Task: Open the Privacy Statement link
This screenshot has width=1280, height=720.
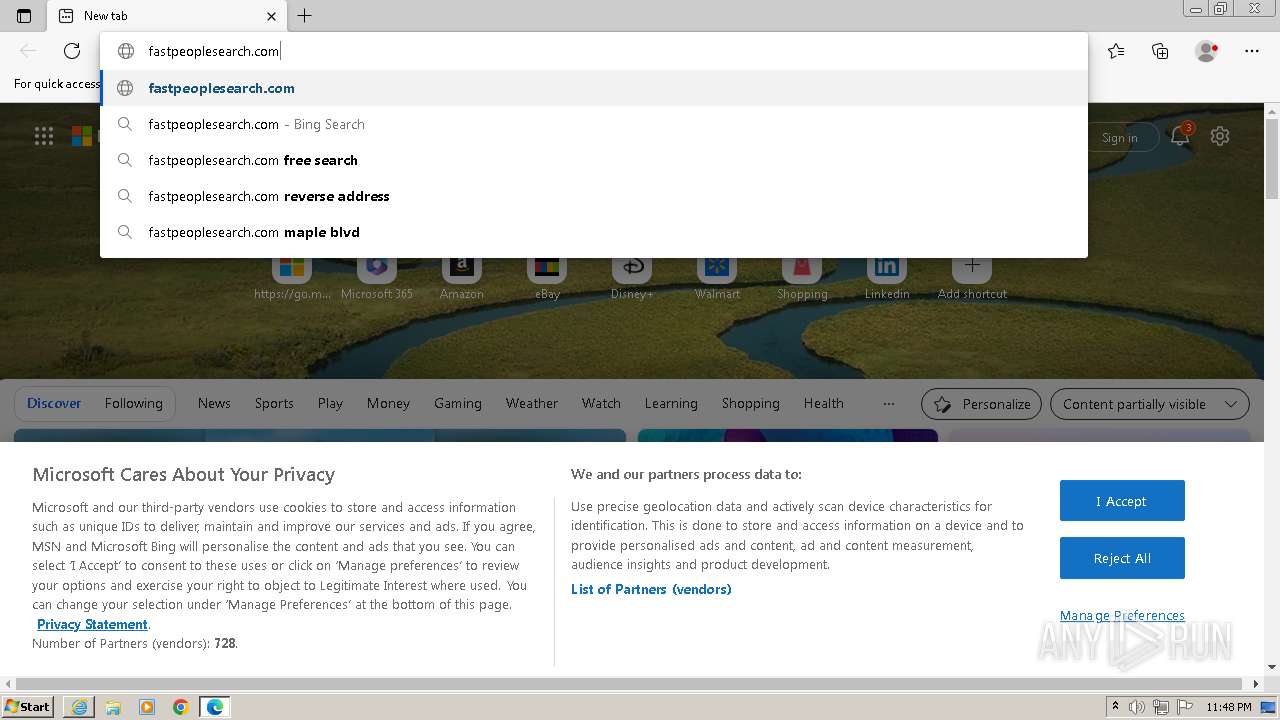Action: coord(92,624)
